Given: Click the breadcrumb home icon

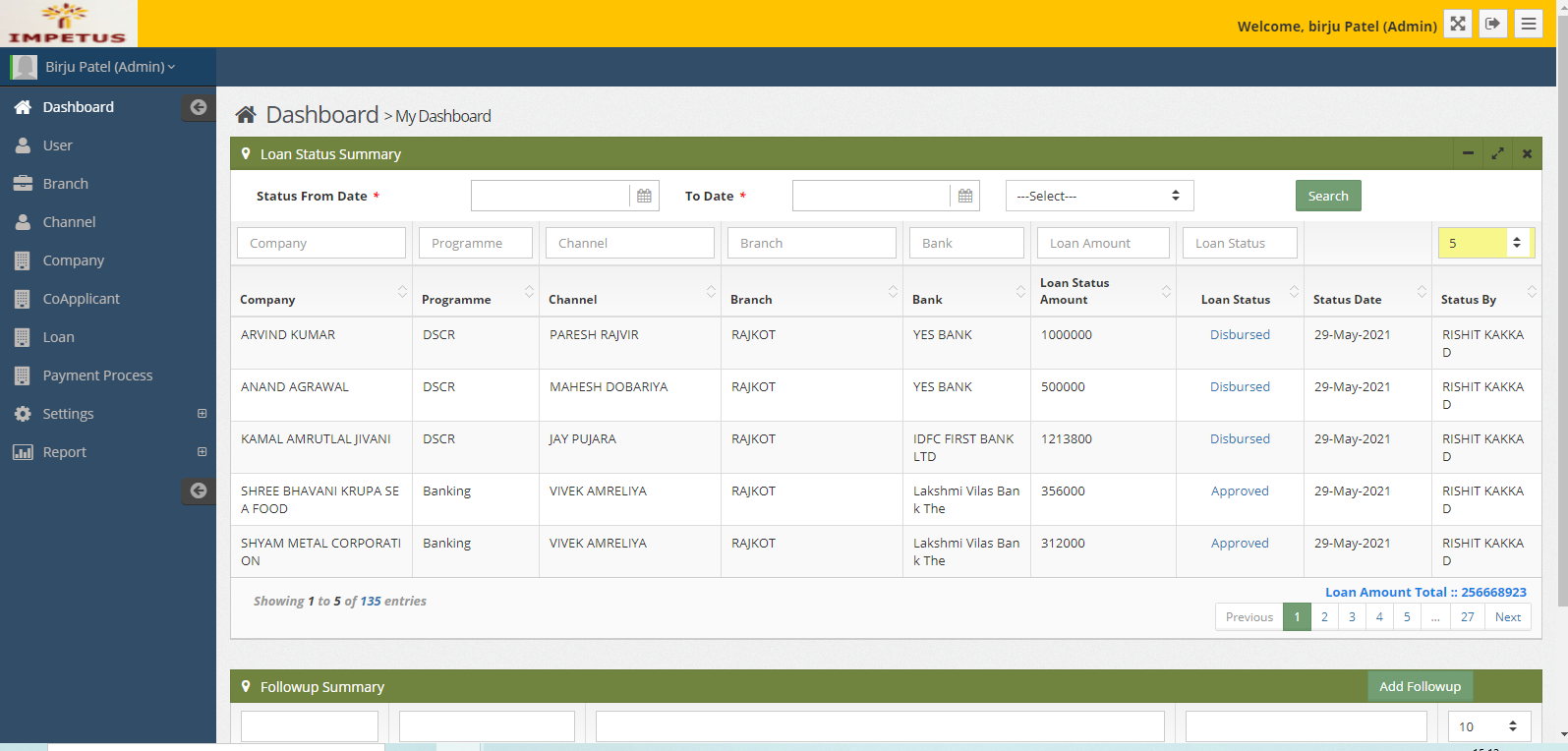Looking at the screenshot, I should click(246, 115).
